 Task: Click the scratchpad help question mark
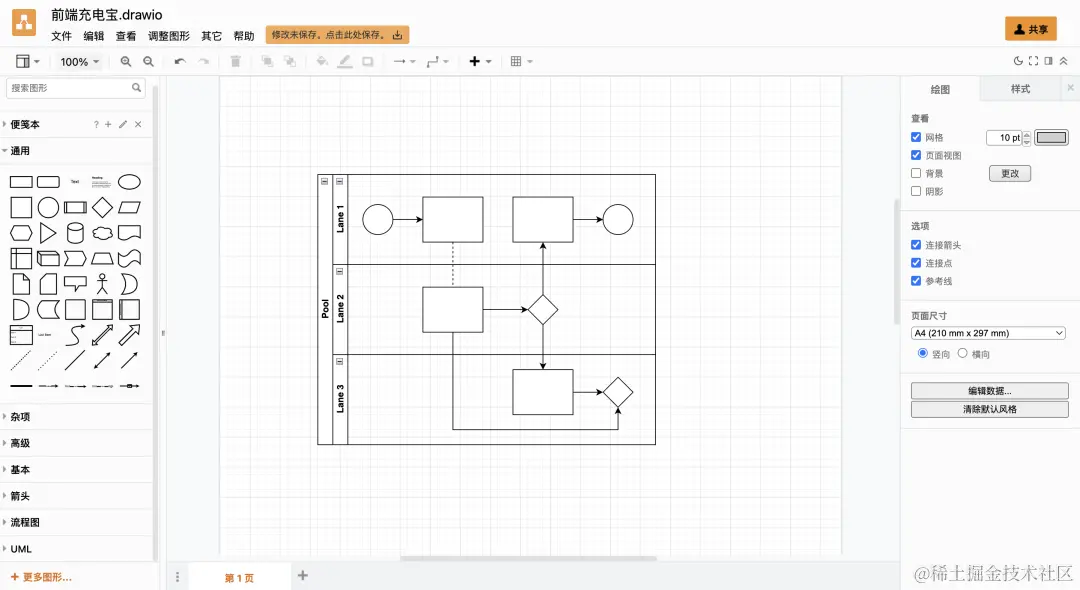pos(96,125)
